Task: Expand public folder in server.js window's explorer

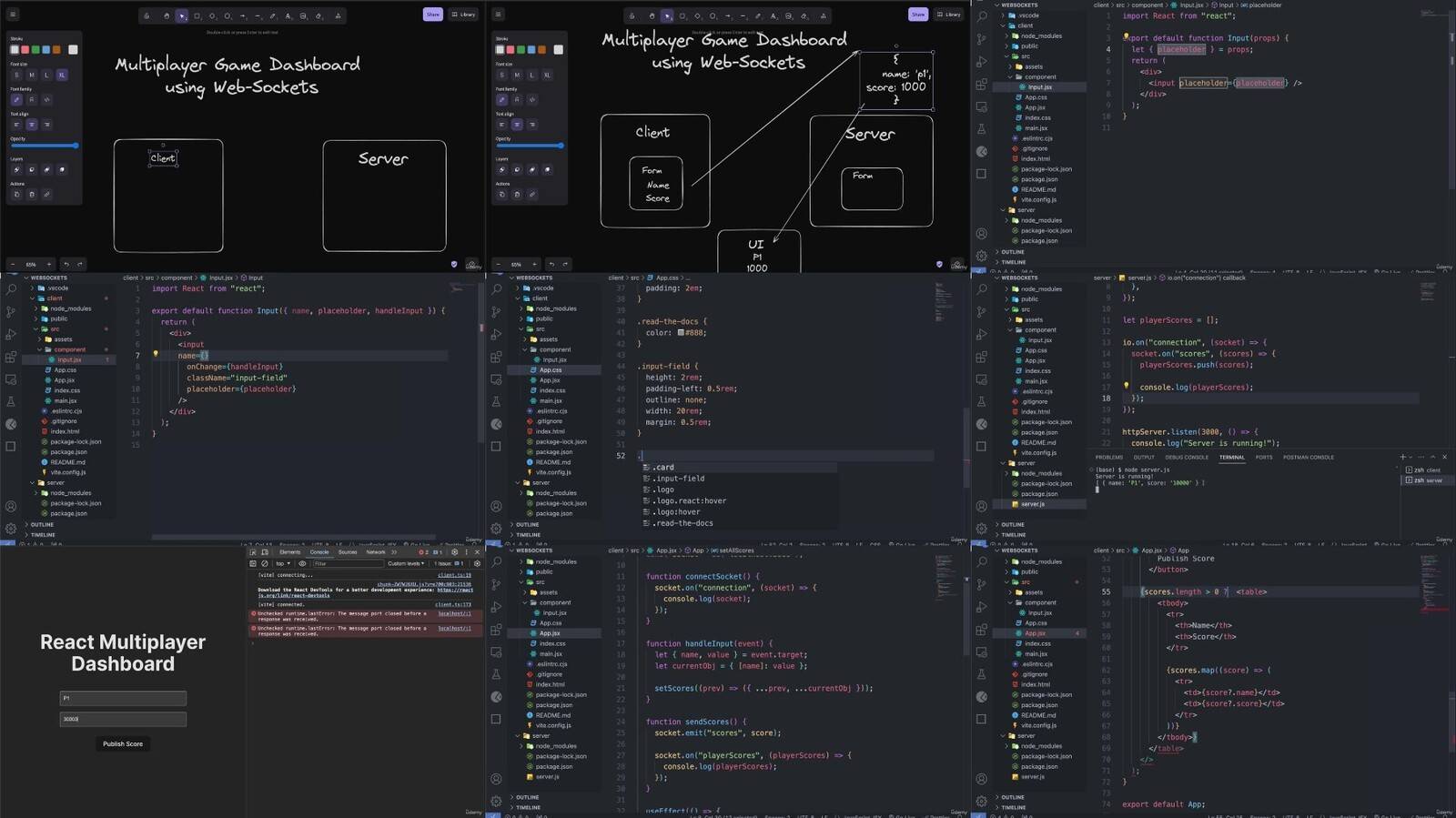Action: [1029, 299]
